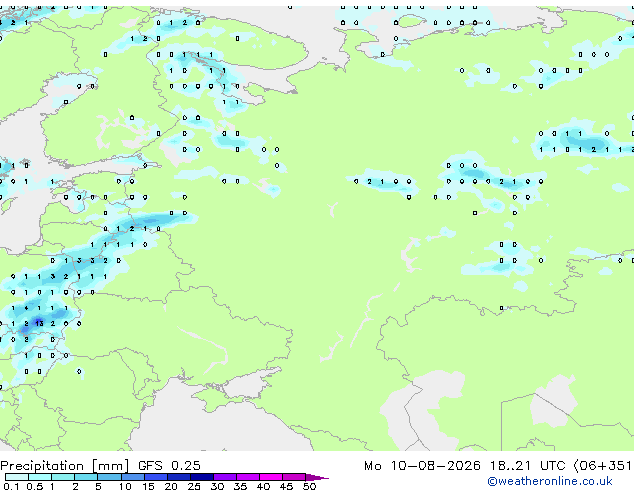Viewport: 634px width, 490px height.
Task: Click the 15–20 mm blue legend swatch
Action: point(156,477)
